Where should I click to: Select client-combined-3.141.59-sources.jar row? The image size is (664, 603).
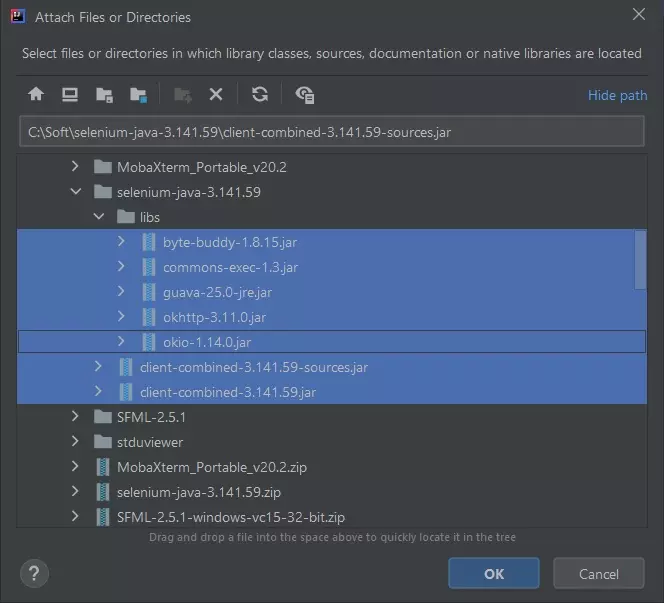pos(332,367)
